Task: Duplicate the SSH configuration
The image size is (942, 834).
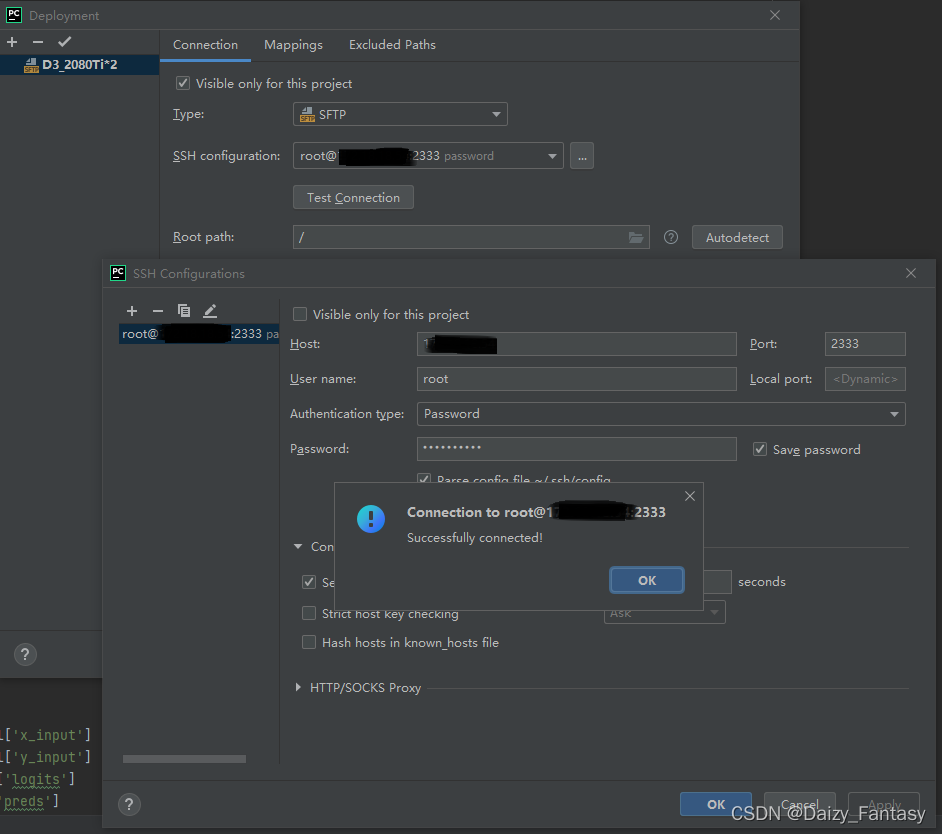Action: [184, 311]
